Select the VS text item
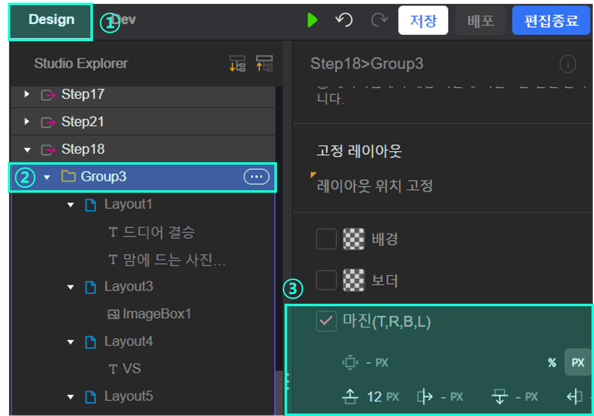 coord(132,369)
